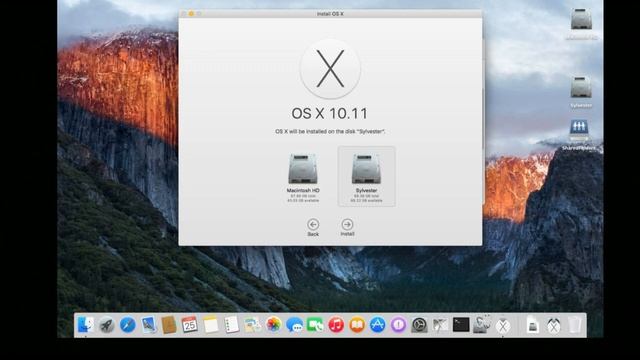The image size is (640, 360).
Task: Launch Safari from the Dock
Action: tap(127, 325)
